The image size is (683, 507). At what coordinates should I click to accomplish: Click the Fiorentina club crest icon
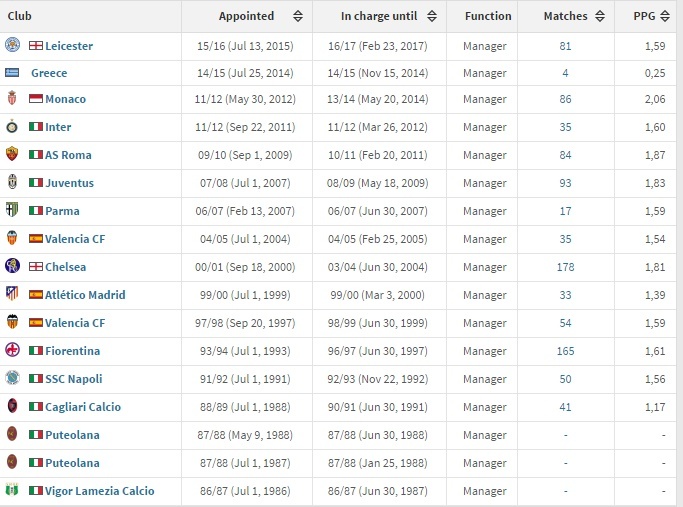click(x=12, y=351)
